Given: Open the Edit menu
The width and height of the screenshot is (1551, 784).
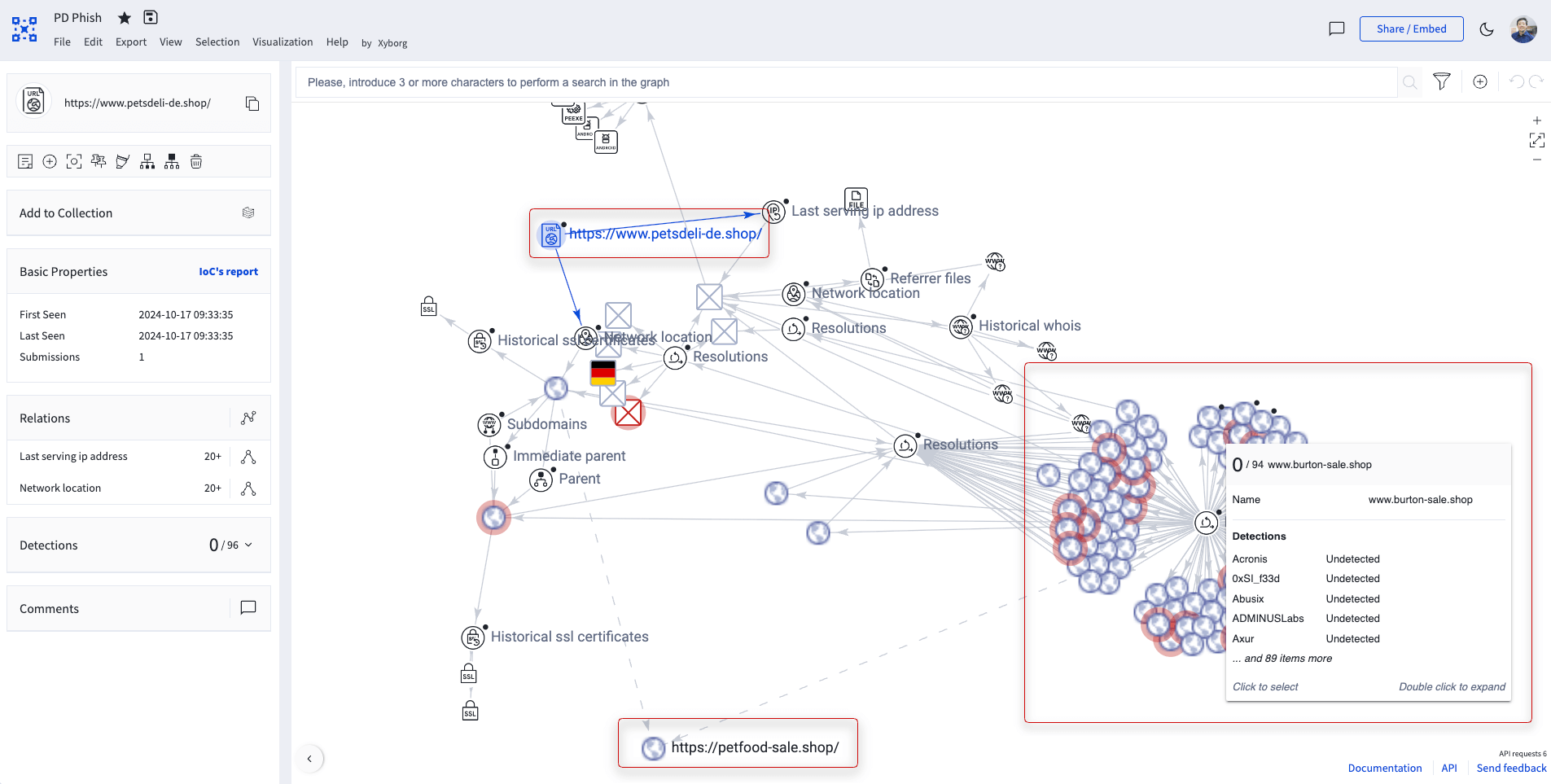Looking at the screenshot, I should coord(93,42).
